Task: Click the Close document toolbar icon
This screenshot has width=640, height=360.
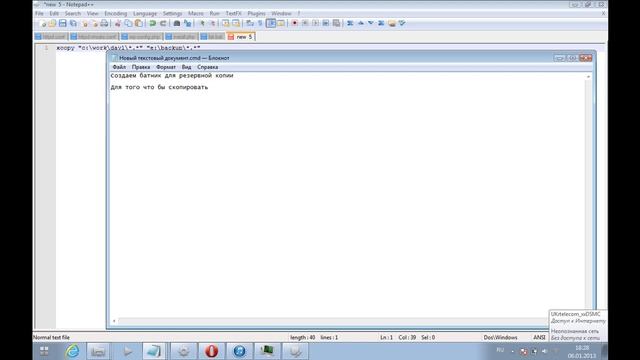Action: point(84,23)
